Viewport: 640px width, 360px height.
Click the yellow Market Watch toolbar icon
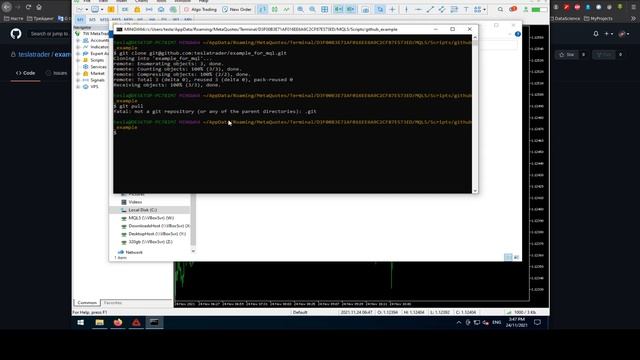111,9
